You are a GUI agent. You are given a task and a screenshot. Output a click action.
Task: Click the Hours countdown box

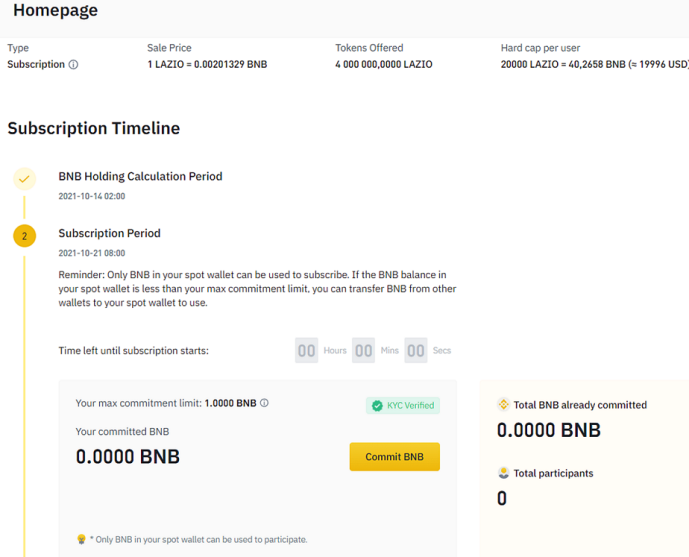pos(306,350)
